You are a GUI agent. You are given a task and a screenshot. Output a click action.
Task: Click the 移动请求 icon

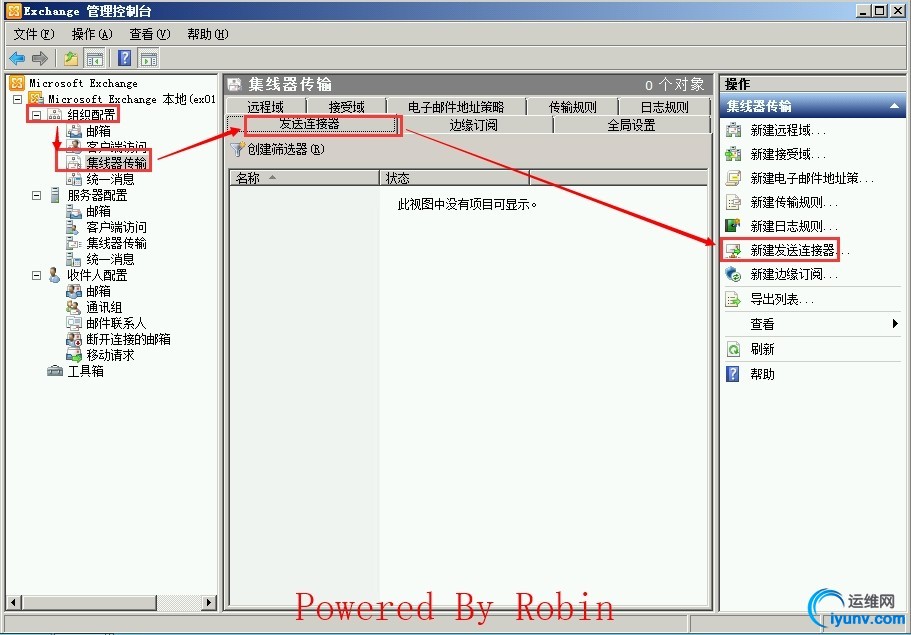[74, 355]
